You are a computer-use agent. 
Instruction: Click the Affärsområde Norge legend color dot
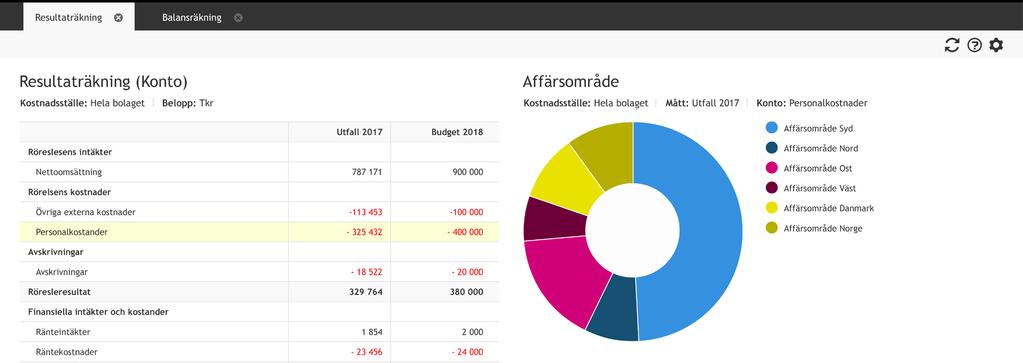(x=772, y=229)
